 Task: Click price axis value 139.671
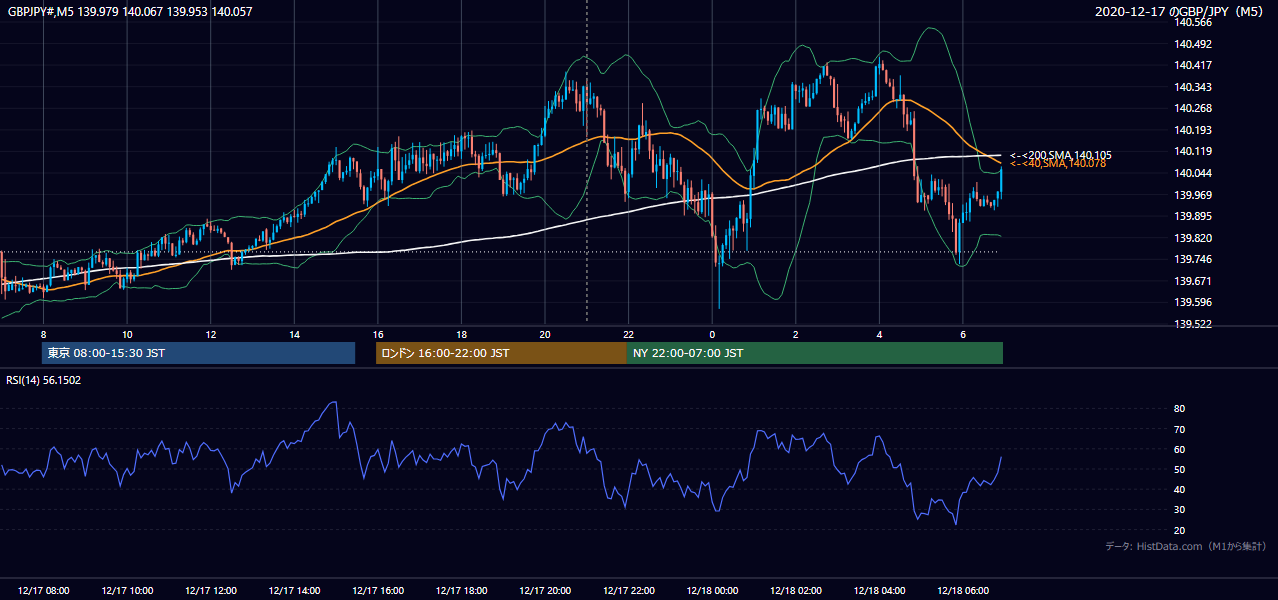click(x=1193, y=281)
